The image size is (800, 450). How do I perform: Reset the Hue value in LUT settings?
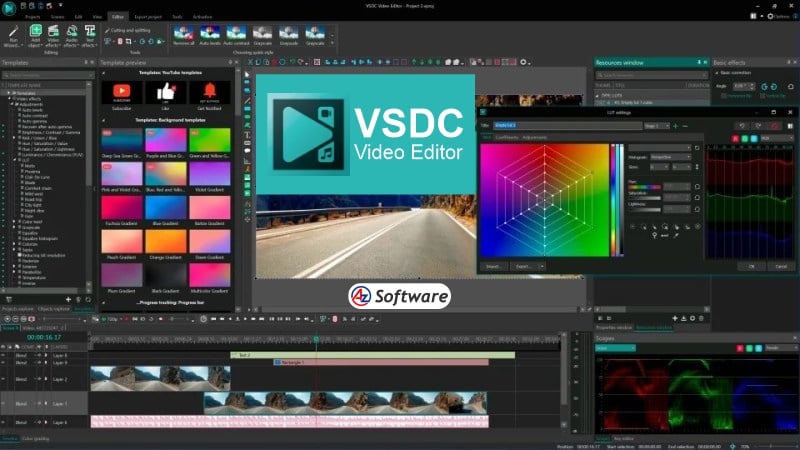tap(697, 187)
